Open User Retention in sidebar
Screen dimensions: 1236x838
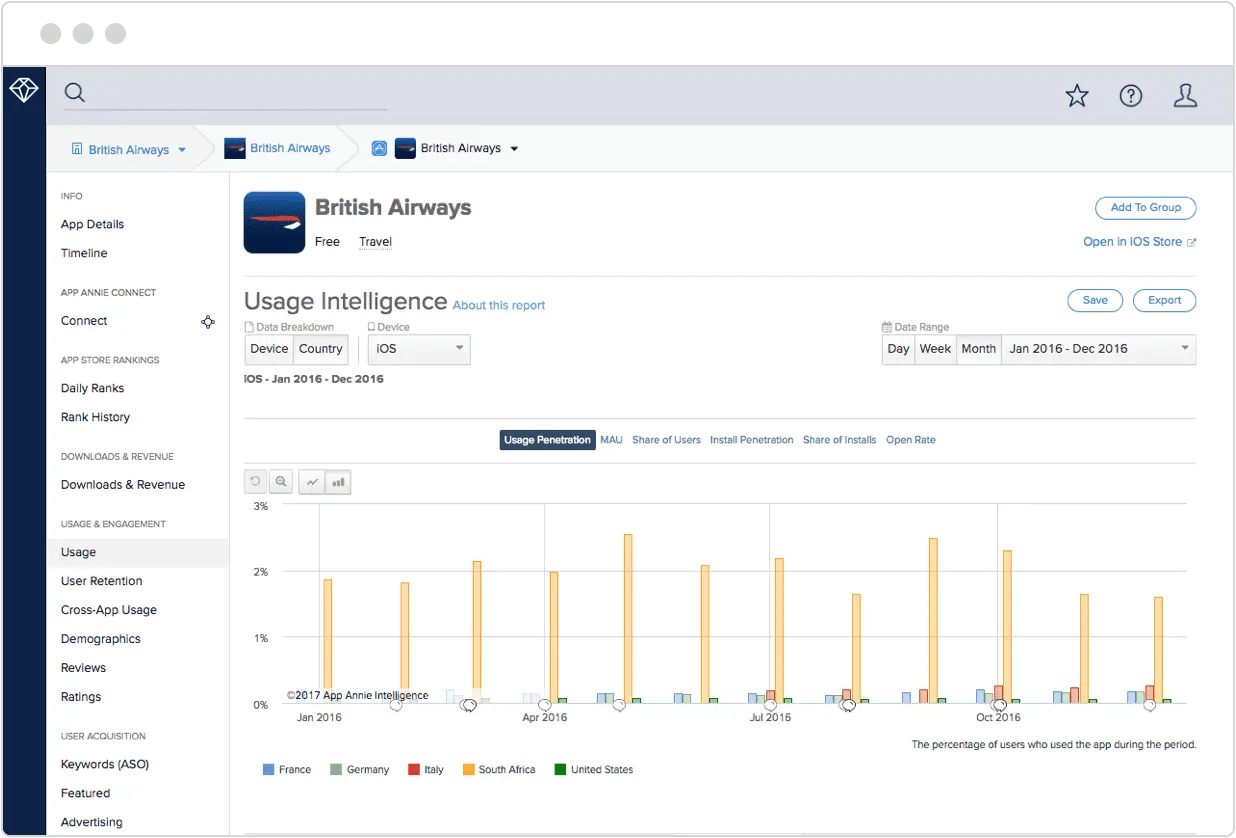tap(102, 582)
